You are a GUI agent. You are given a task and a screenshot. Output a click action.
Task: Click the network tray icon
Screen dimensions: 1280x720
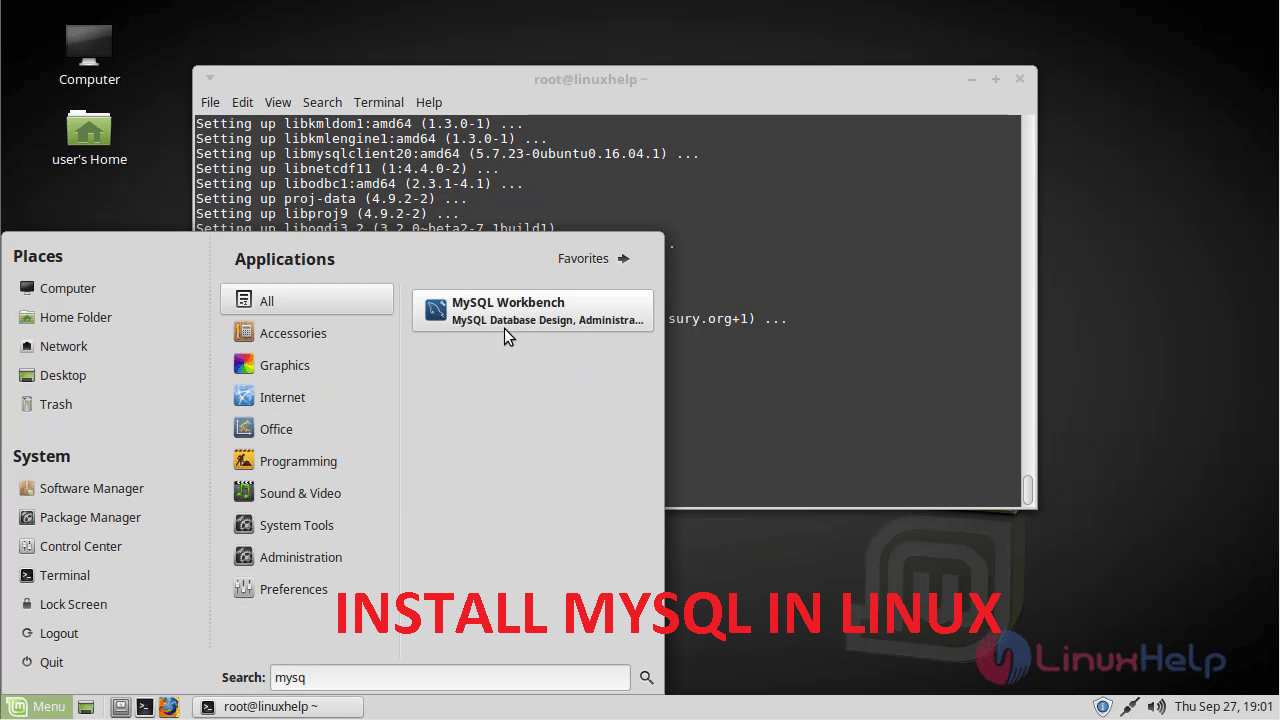[1130, 707]
